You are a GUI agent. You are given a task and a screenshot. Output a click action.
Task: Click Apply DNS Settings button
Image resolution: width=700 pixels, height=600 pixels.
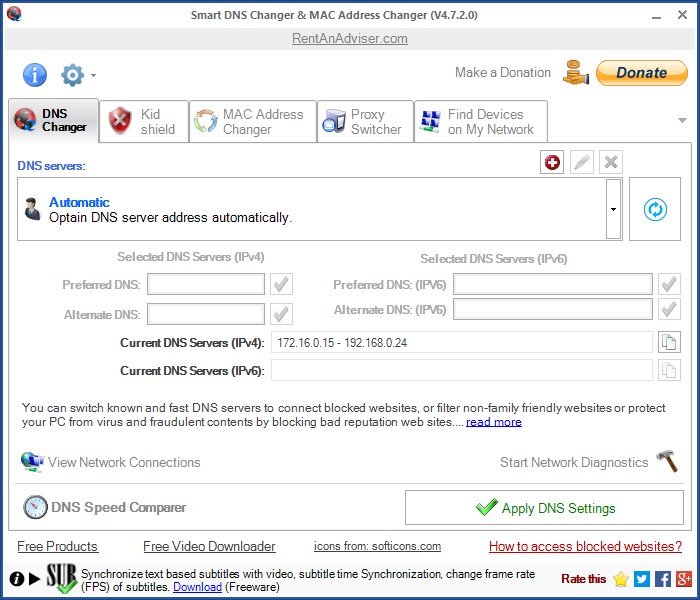pyautogui.click(x=544, y=508)
